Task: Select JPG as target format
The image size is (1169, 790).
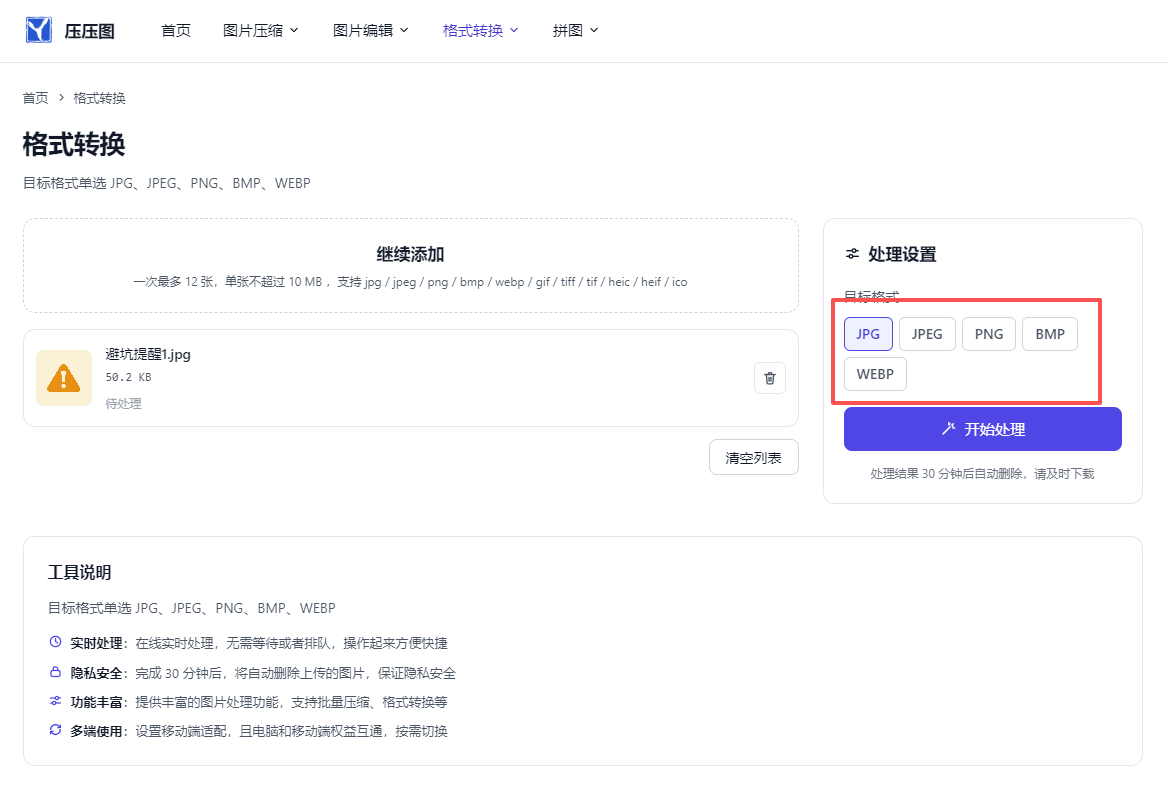Action: point(868,334)
